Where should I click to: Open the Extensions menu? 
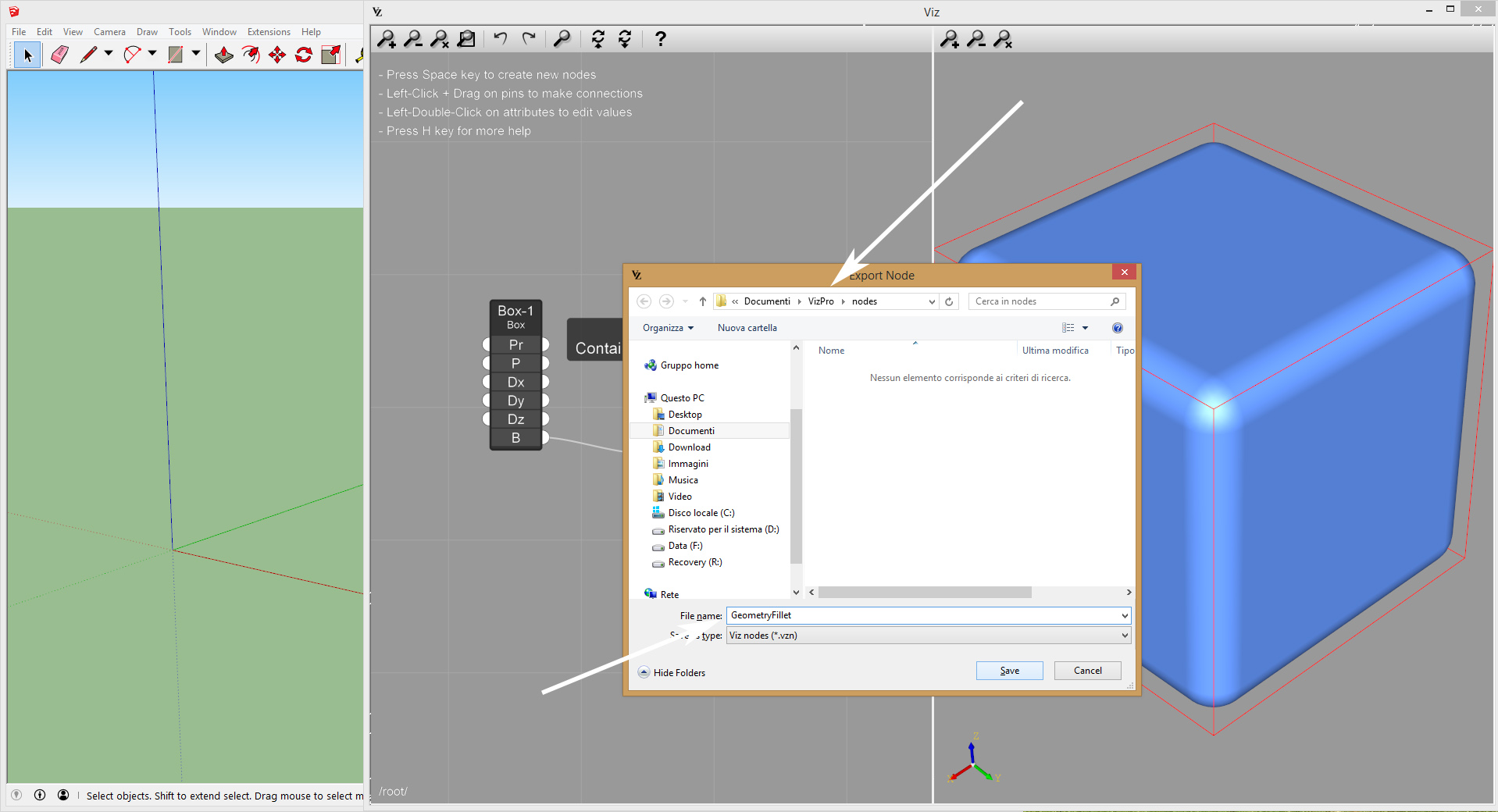[269, 32]
